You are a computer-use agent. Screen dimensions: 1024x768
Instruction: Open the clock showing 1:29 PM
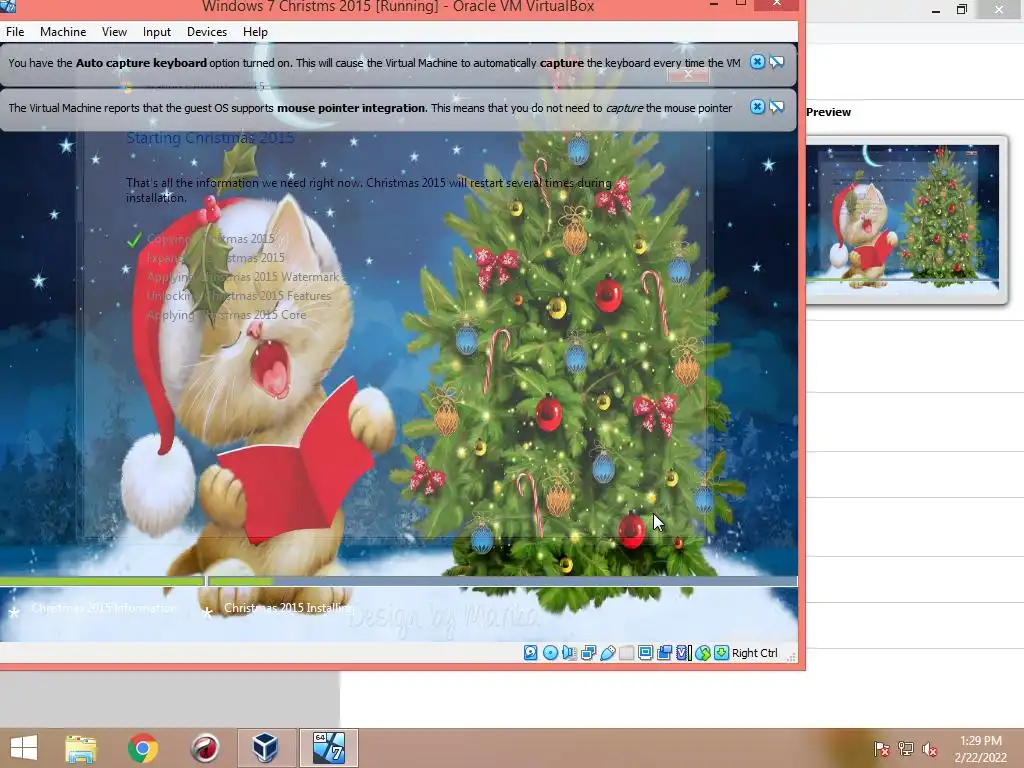(980, 749)
